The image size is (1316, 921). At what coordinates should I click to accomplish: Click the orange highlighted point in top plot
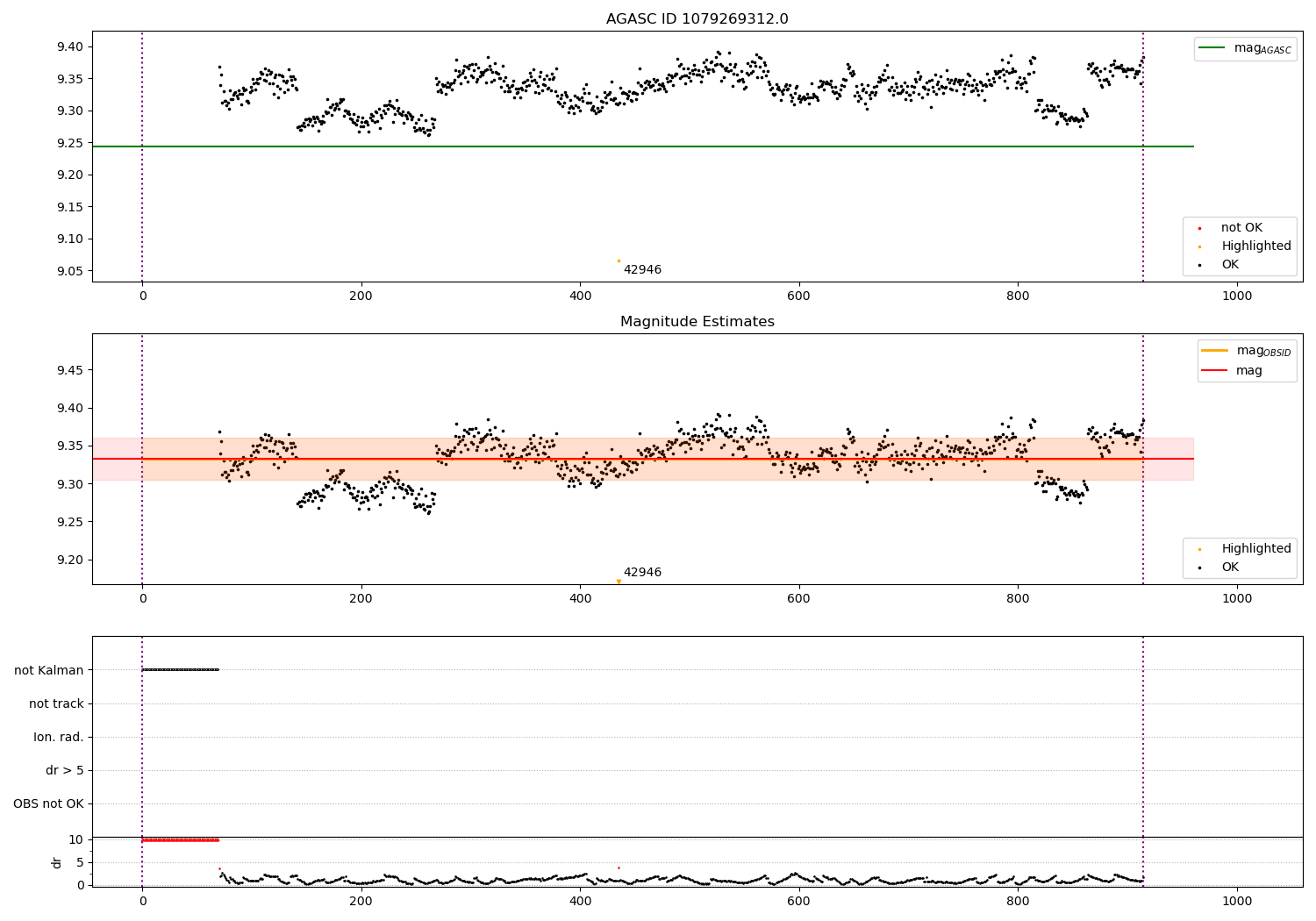coord(619,261)
